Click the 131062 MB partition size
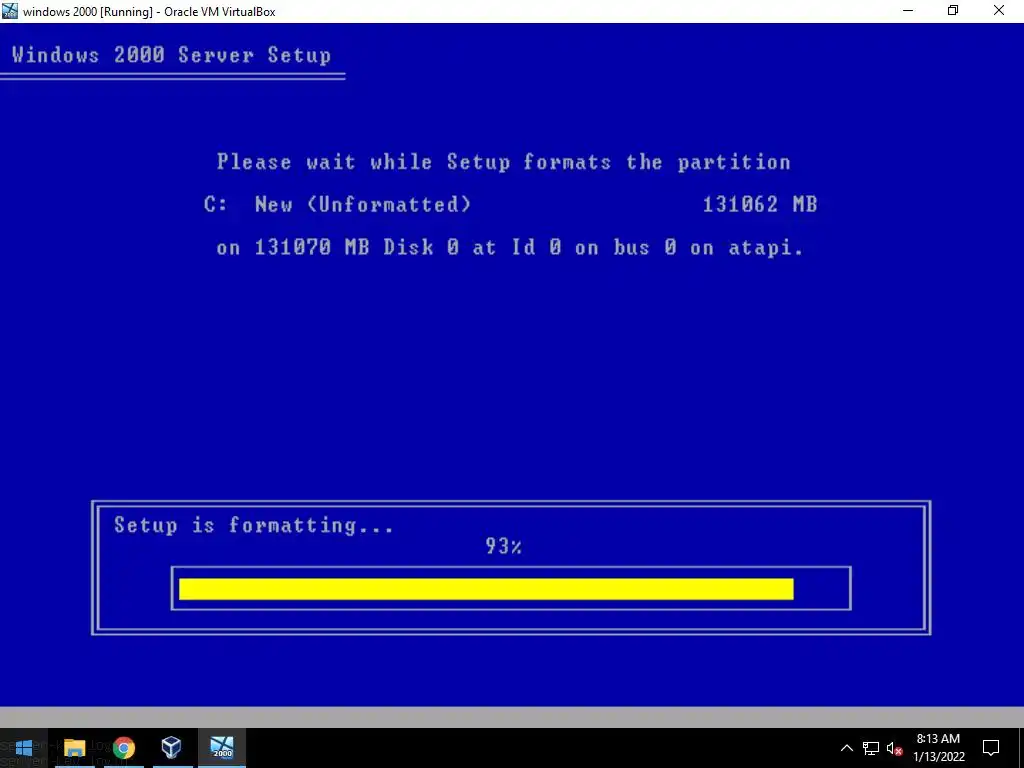 coord(760,204)
